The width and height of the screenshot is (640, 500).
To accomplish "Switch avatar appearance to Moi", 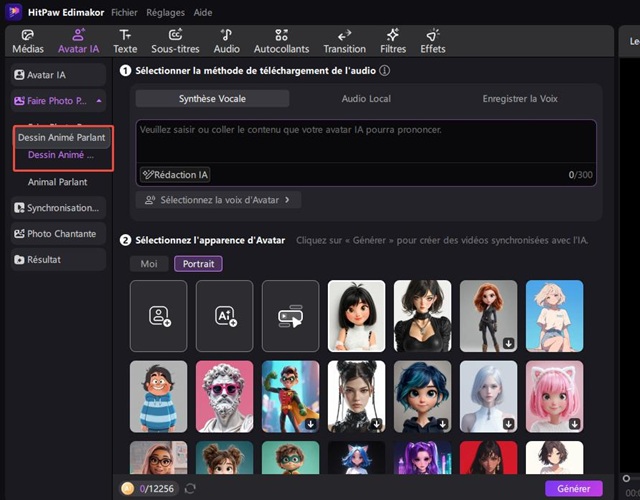I will point(148,264).
